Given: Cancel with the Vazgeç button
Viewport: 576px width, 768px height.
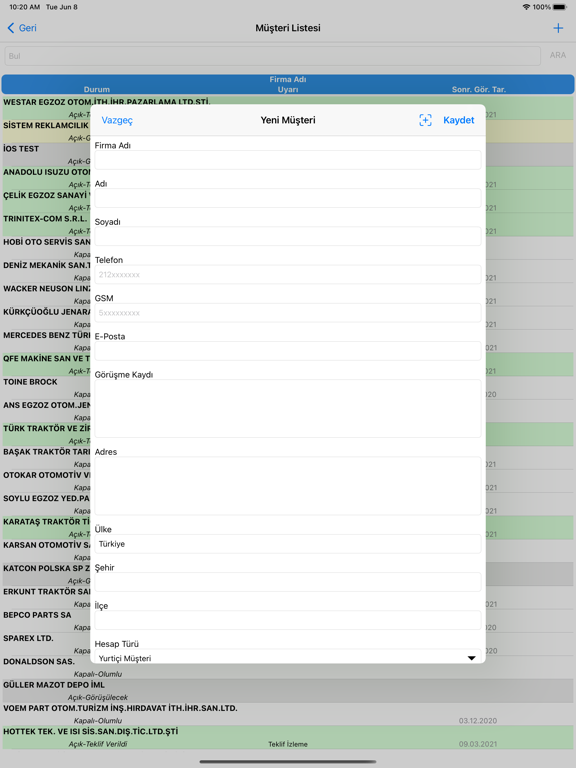Looking at the screenshot, I should coord(117,120).
